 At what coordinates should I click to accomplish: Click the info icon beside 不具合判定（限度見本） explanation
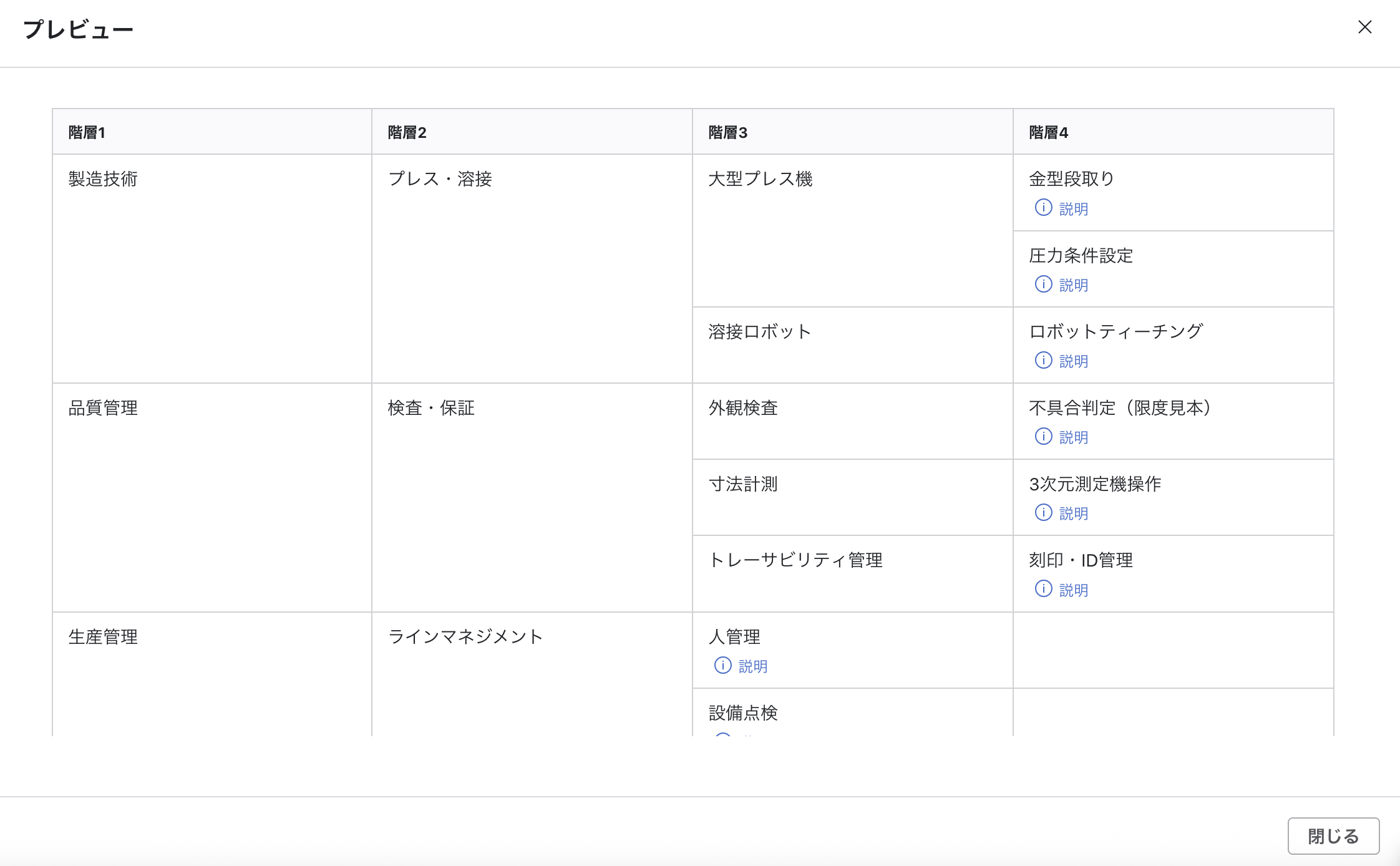1043,437
